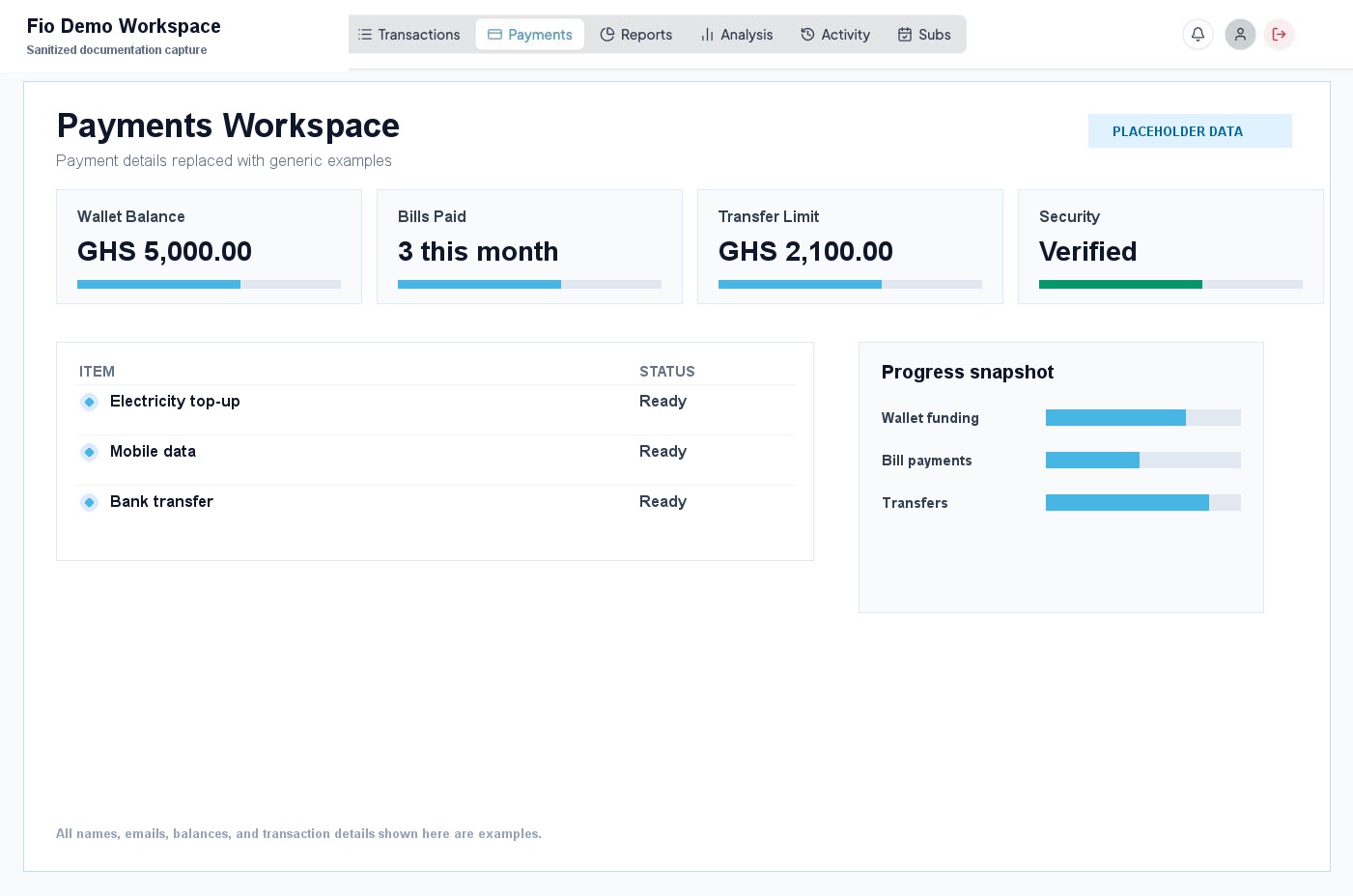Click the Wallet Balance progress bar
Image resolution: width=1353 pixels, height=896 pixels.
(209, 285)
